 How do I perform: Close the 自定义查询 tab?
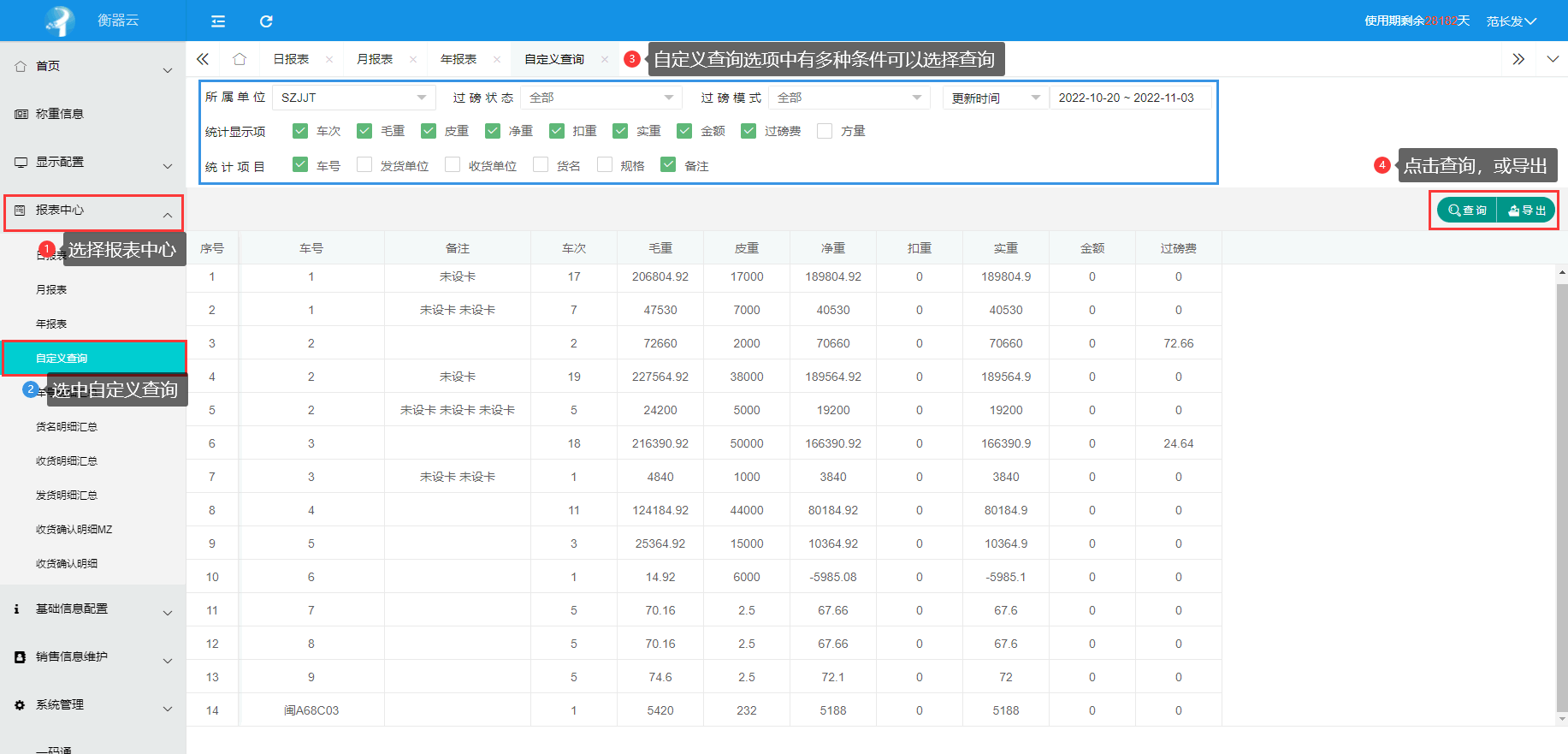pos(605,59)
